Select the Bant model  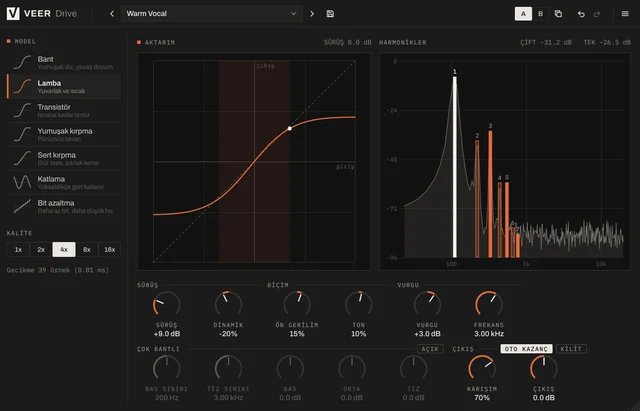pos(64,62)
